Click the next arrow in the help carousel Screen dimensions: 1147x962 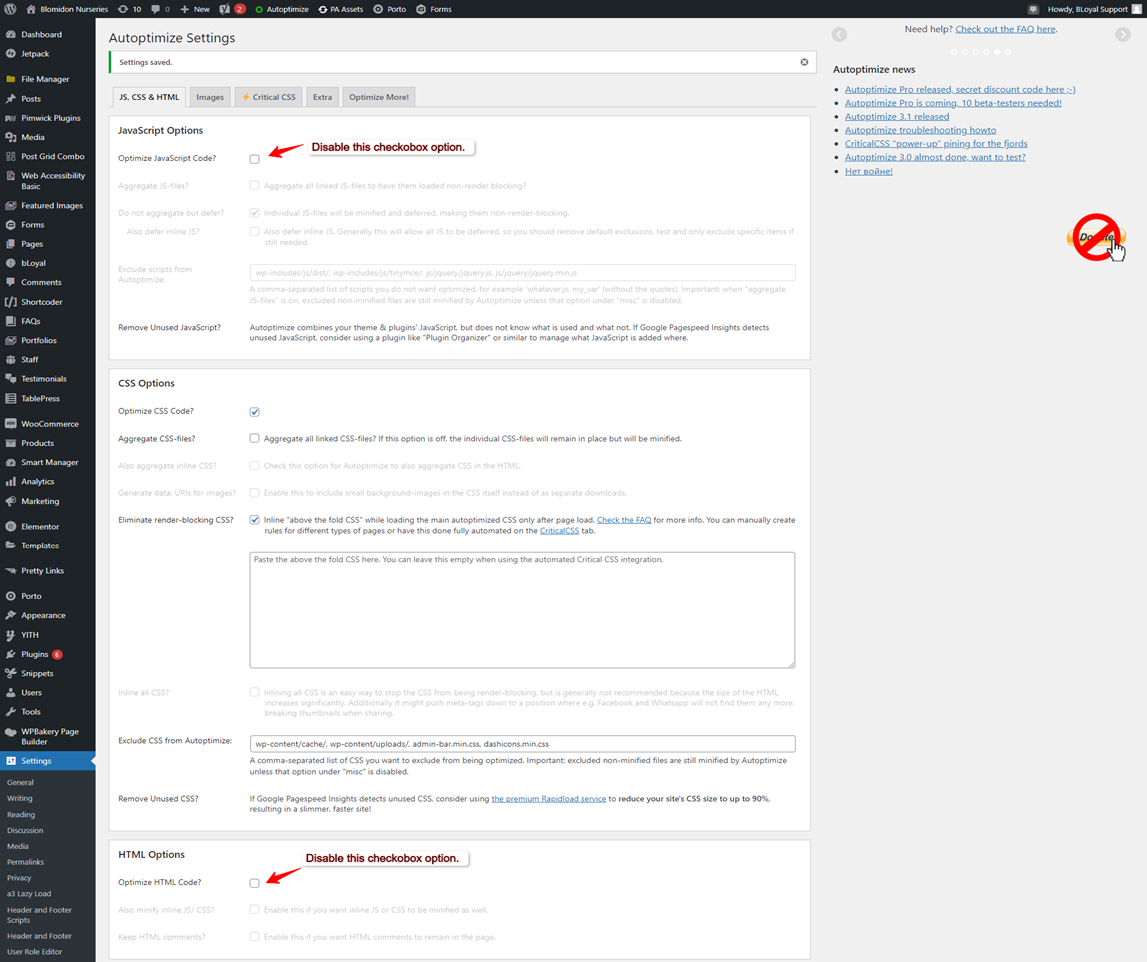coord(1123,34)
